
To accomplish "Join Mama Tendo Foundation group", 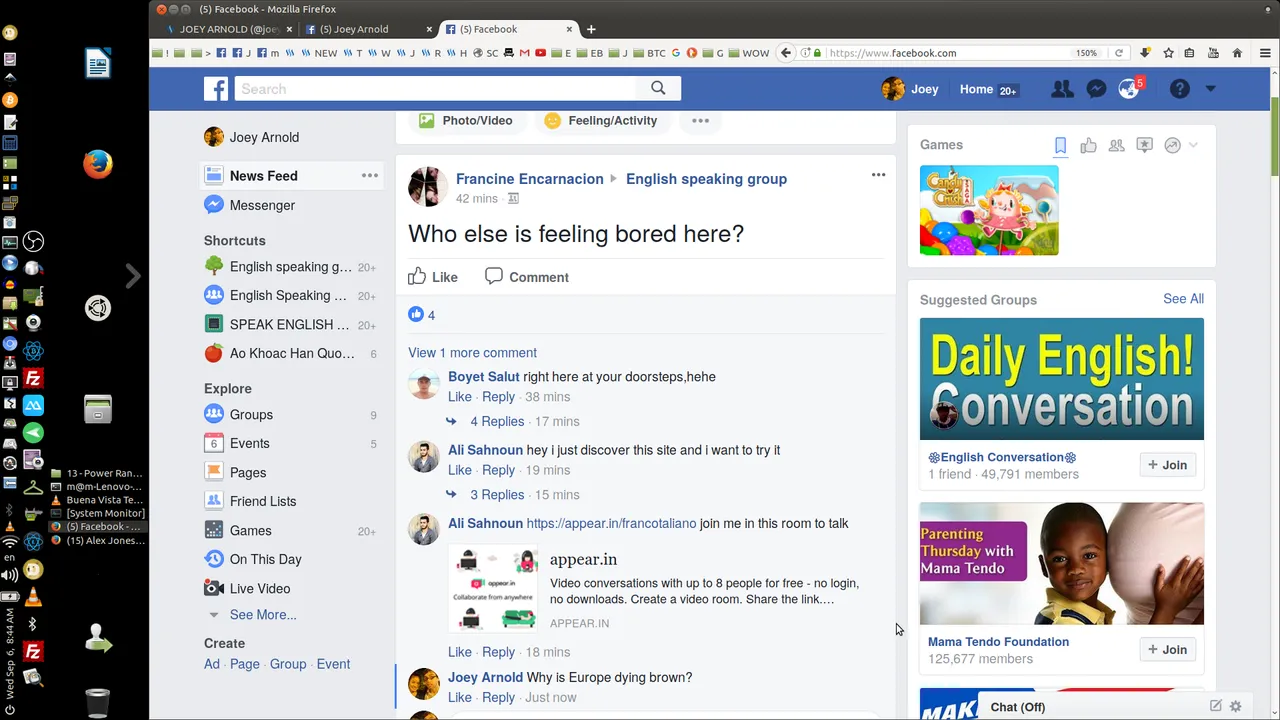I will click(1168, 650).
